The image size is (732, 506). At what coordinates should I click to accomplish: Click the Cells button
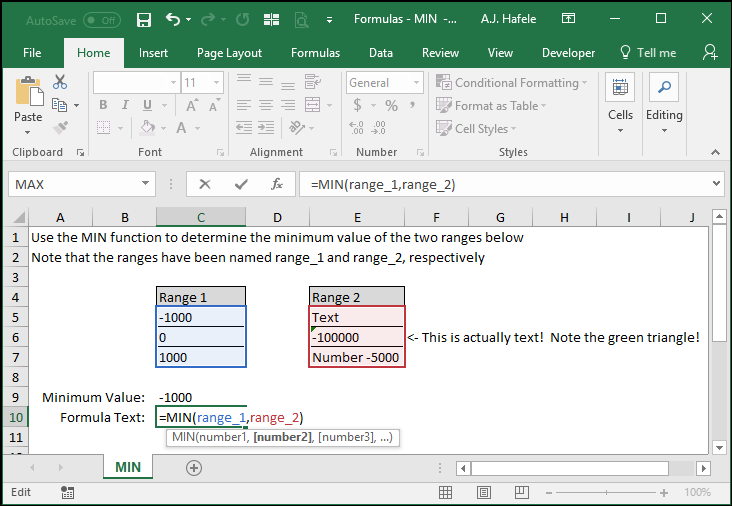point(620,104)
